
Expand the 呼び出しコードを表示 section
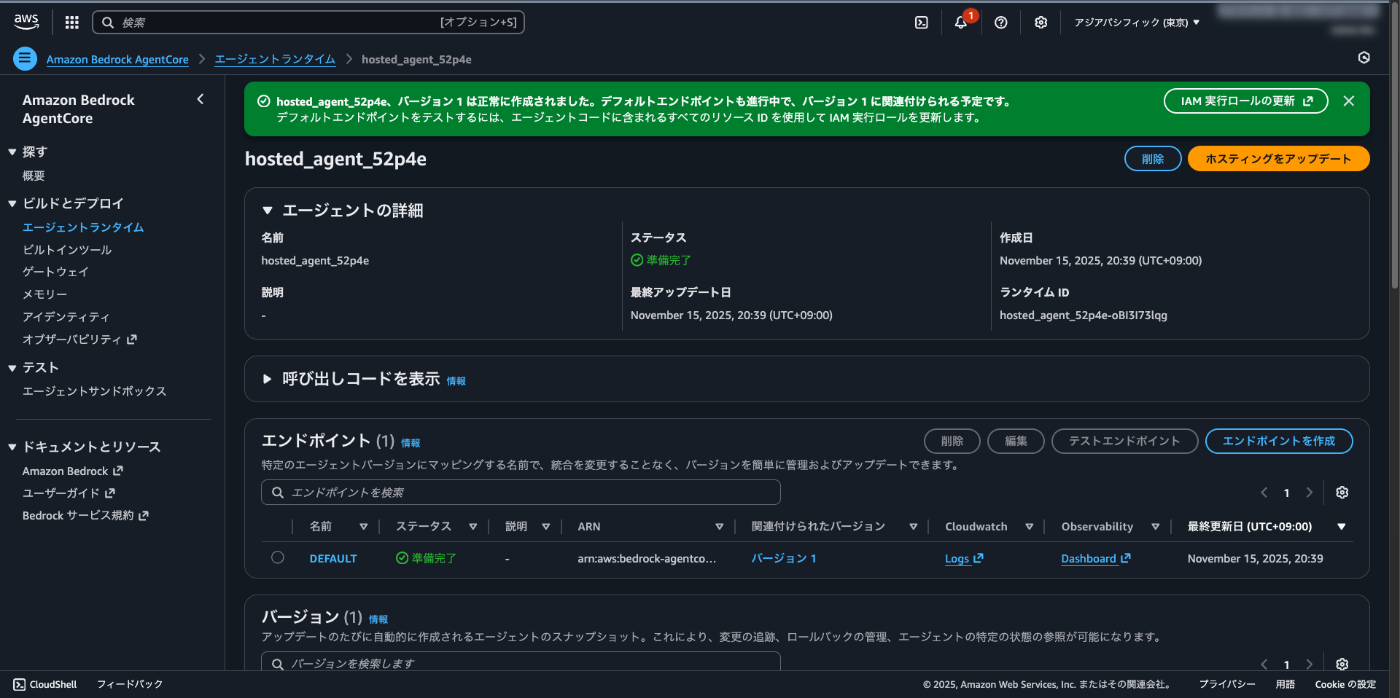(x=267, y=379)
